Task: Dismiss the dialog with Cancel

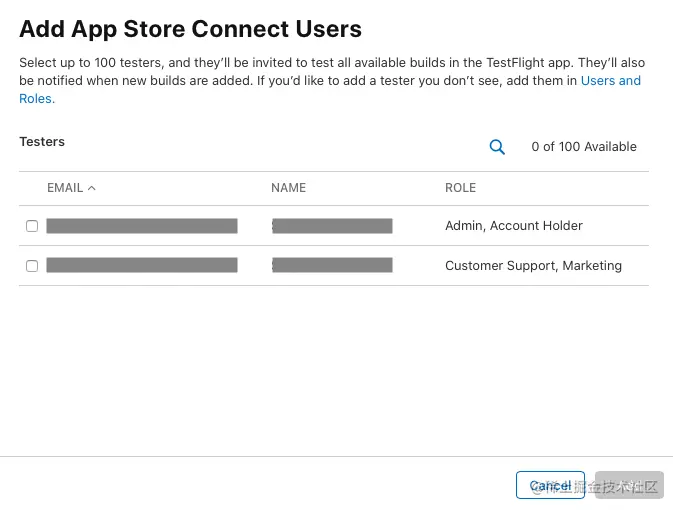Action: pyautogui.click(x=550, y=485)
